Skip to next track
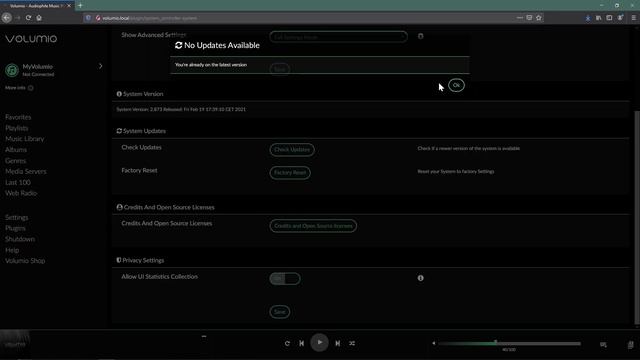Viewport: 640px width, 360px height. coord(338,343)
